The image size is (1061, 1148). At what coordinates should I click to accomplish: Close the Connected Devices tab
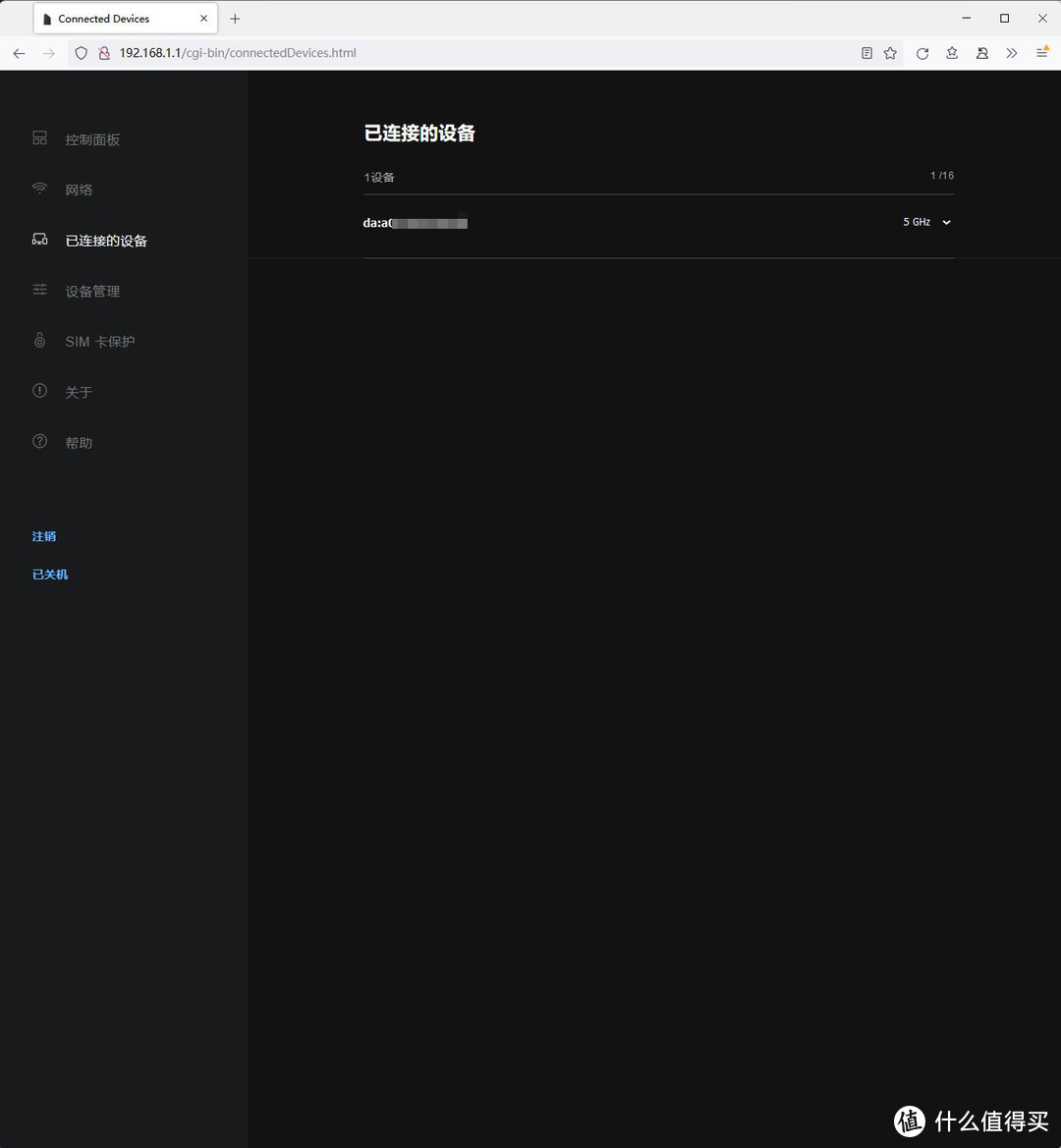coord(204,19)
